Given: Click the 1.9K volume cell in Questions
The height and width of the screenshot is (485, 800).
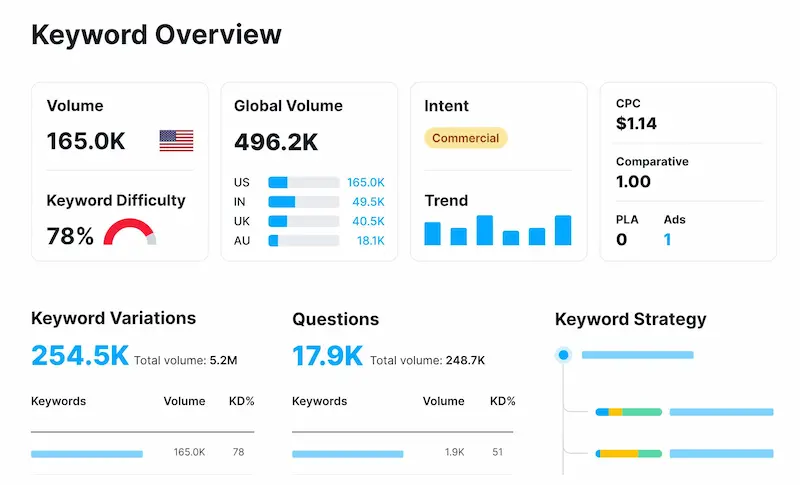Looking at the screenshot, I should tap(454, 452).
